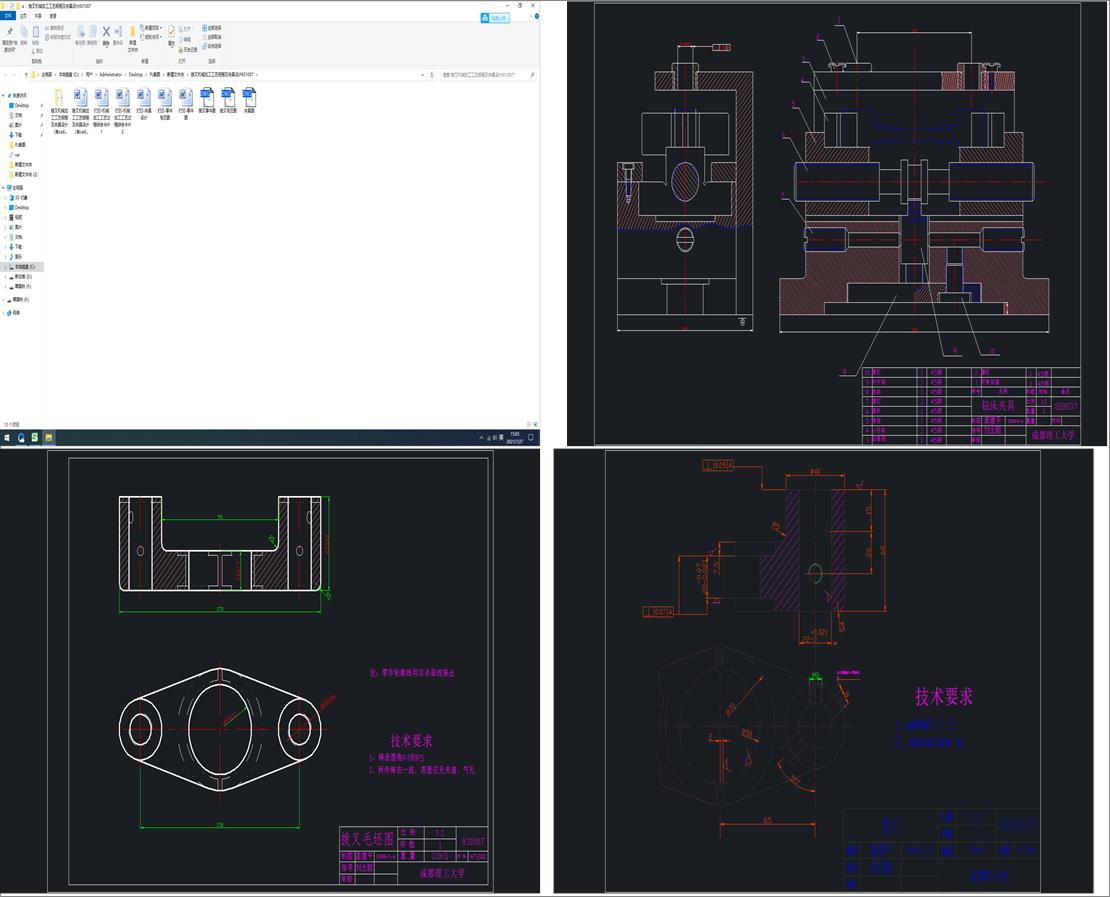
Task: Click Invert selection (反向选择) in ribbon
Action: 212,46
